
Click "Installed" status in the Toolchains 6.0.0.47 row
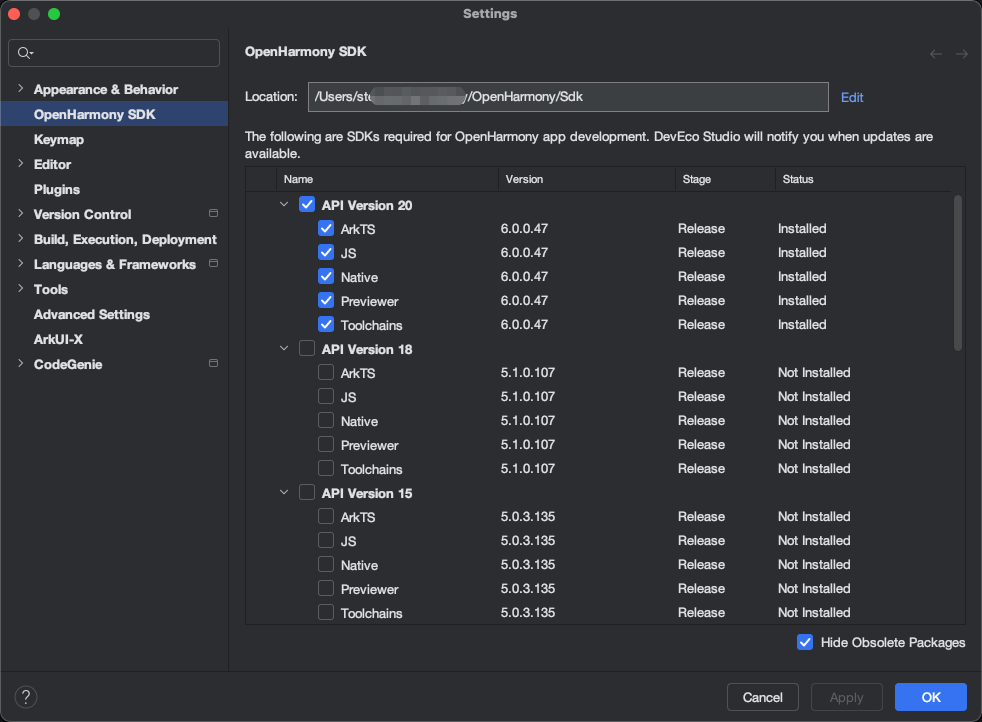click(802, 324)
